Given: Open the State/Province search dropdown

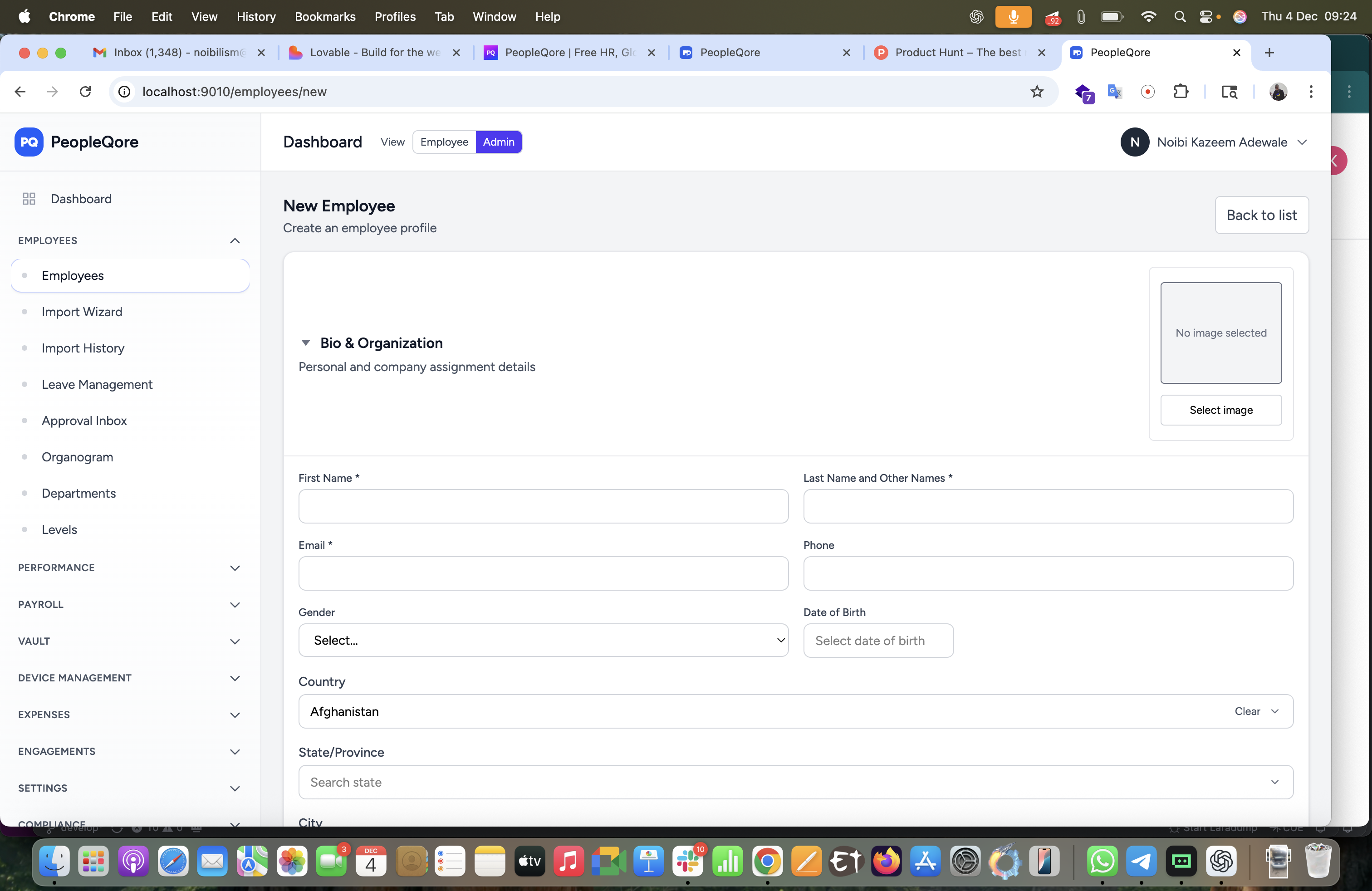Looking at the screenshot, I should click(795, 782).
